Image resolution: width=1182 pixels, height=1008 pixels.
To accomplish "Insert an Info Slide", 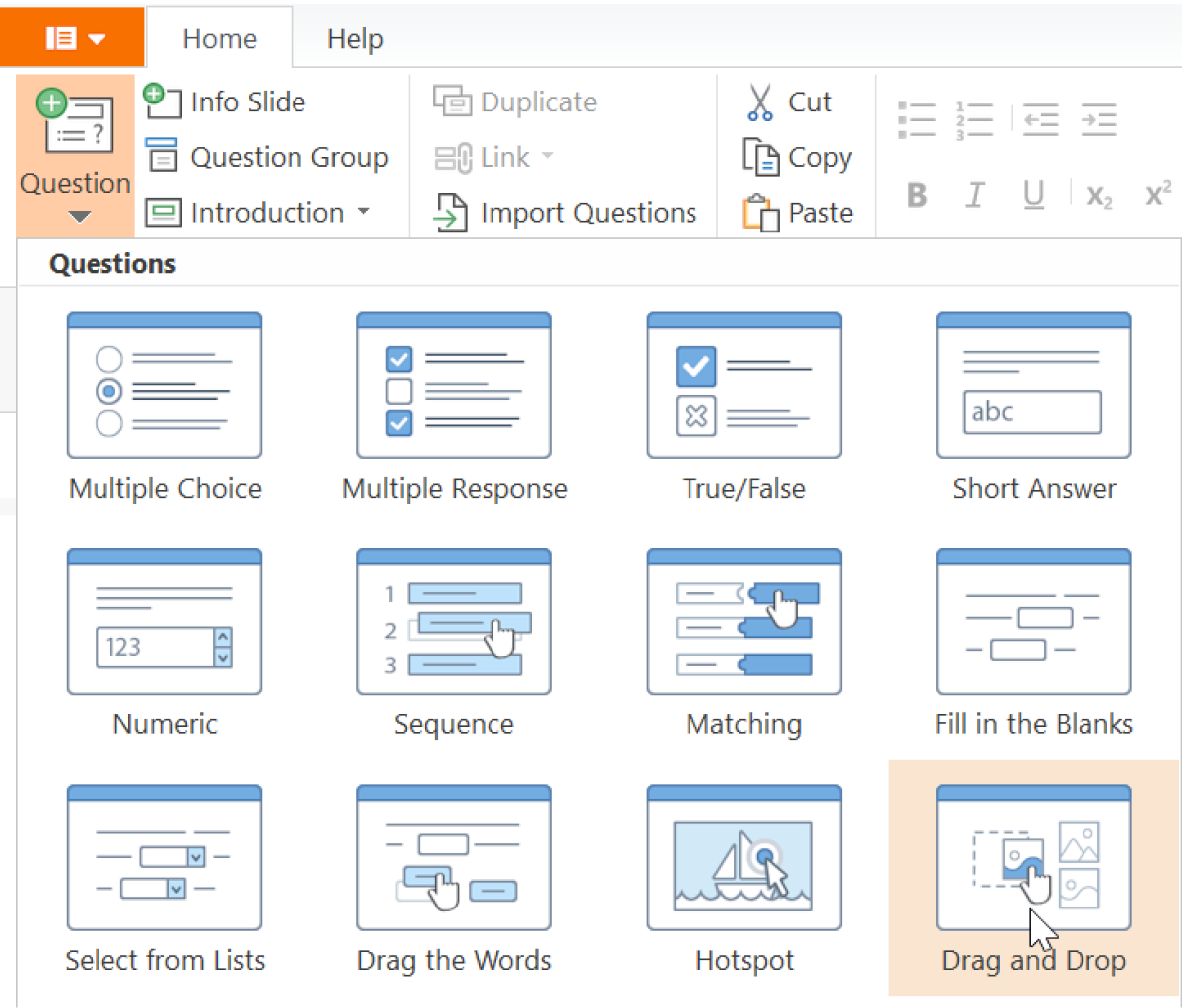I will (246, 101).
